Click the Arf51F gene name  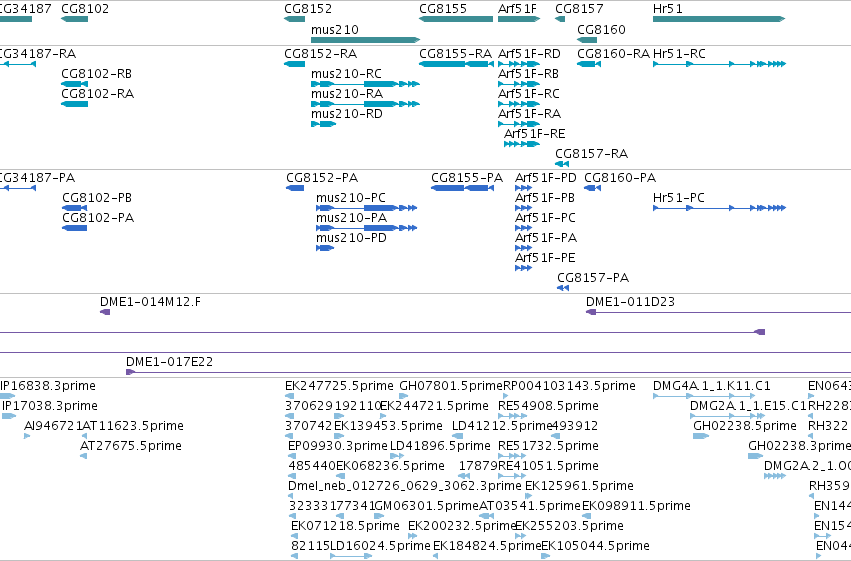point(517,9)
